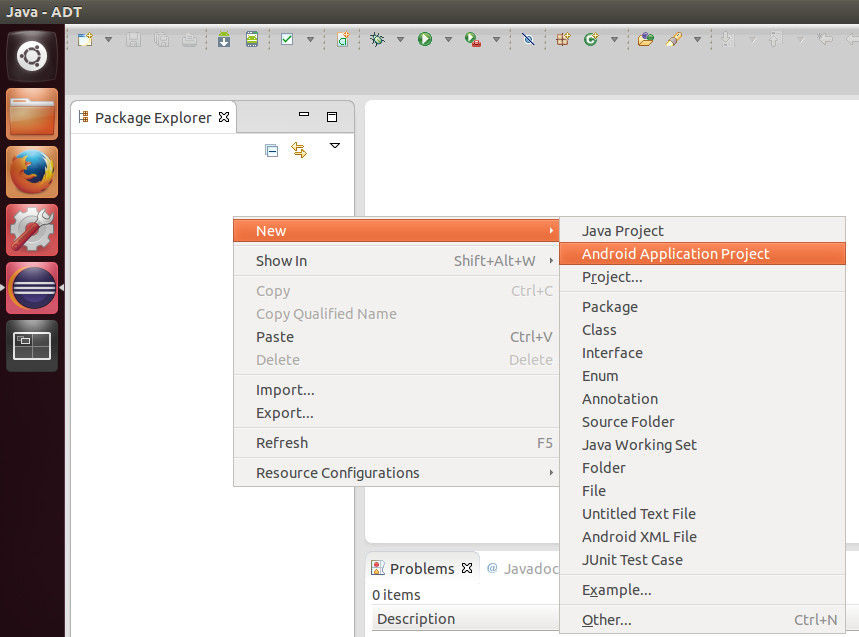Screen dimensions: 859x637
Task: Select Java Project in New submenu
Action: [x=702, y=231]
